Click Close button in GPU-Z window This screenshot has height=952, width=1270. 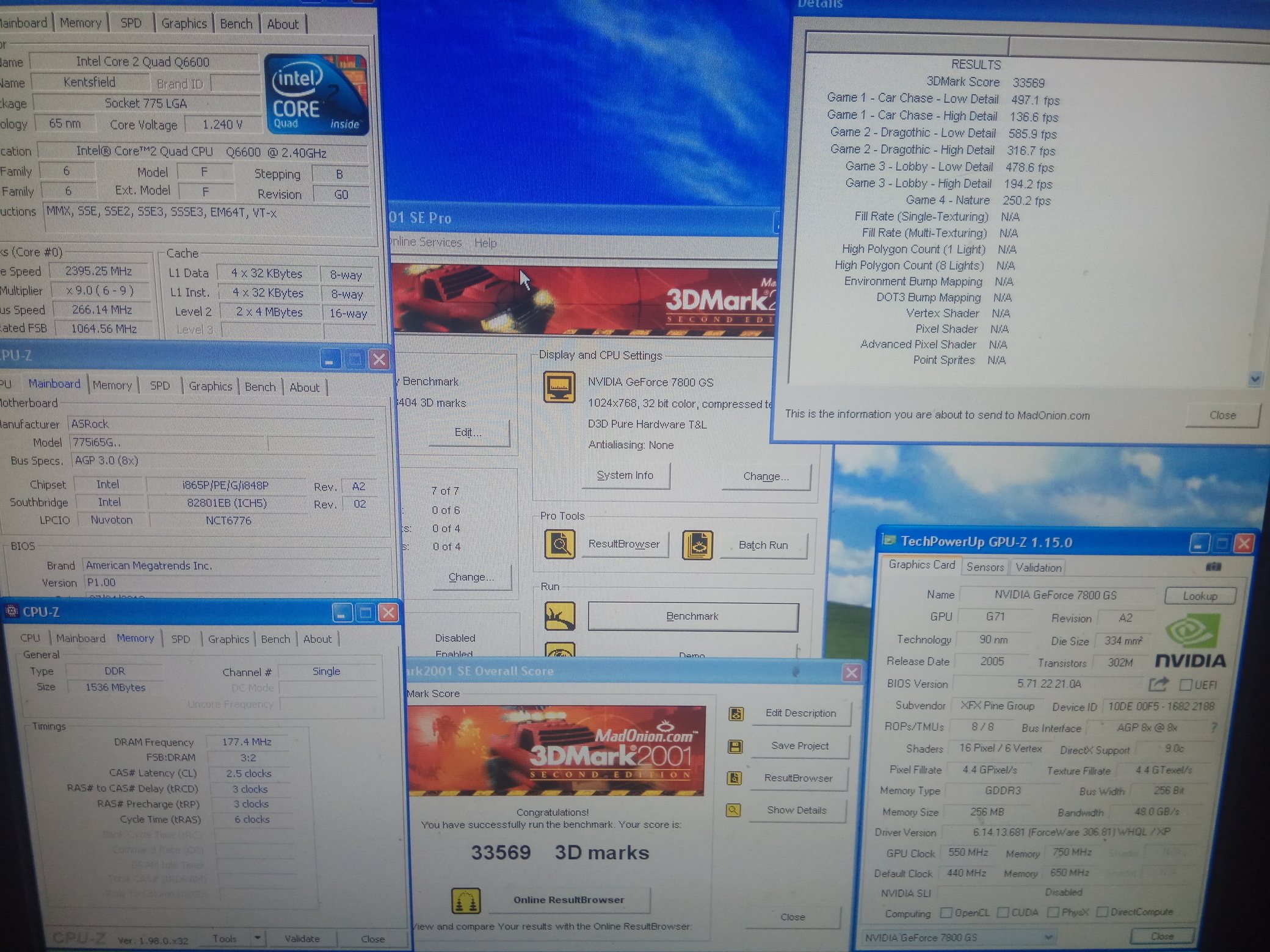[x=1162, y=936]
